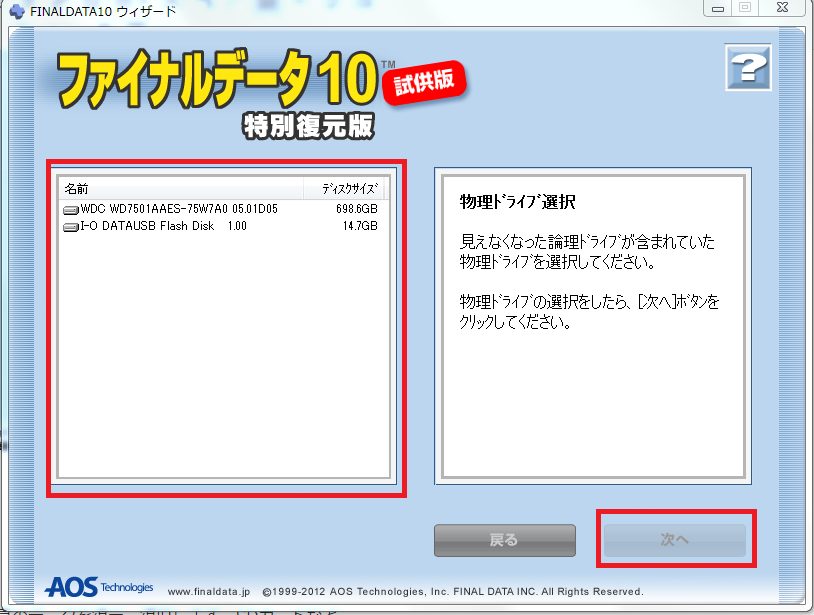814x615 pixels.
Task: Open help via the question mark icon
Action: click(748, 67)
